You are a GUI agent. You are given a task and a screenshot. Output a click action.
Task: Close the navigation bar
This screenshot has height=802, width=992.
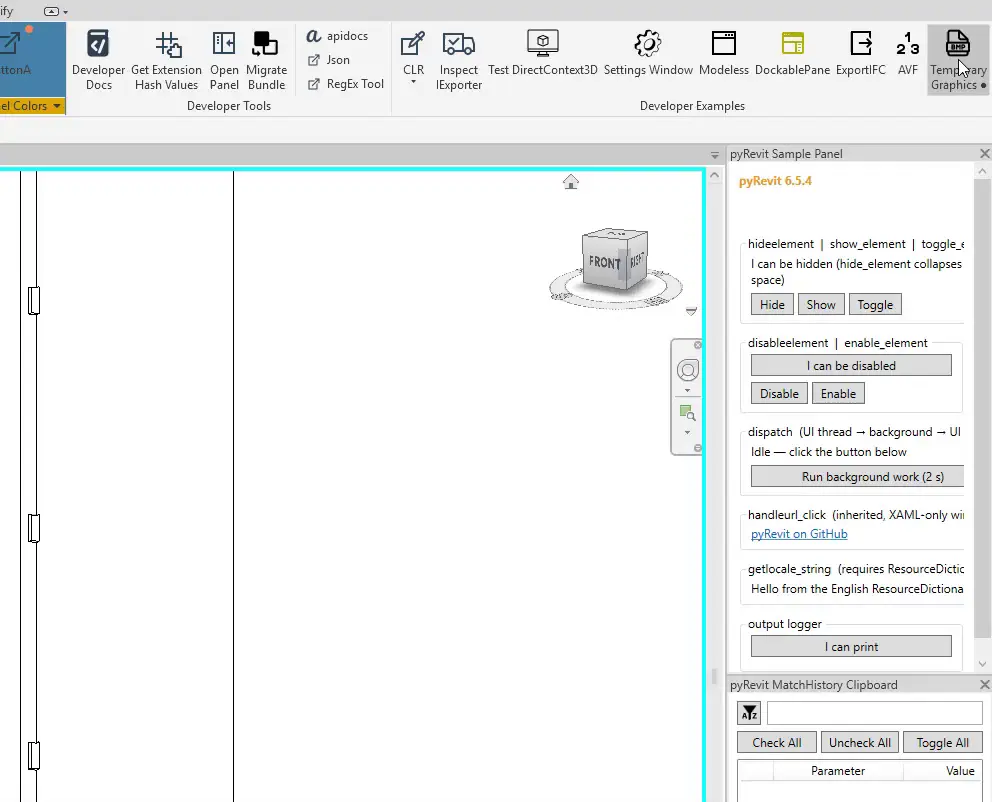point(698,345)
